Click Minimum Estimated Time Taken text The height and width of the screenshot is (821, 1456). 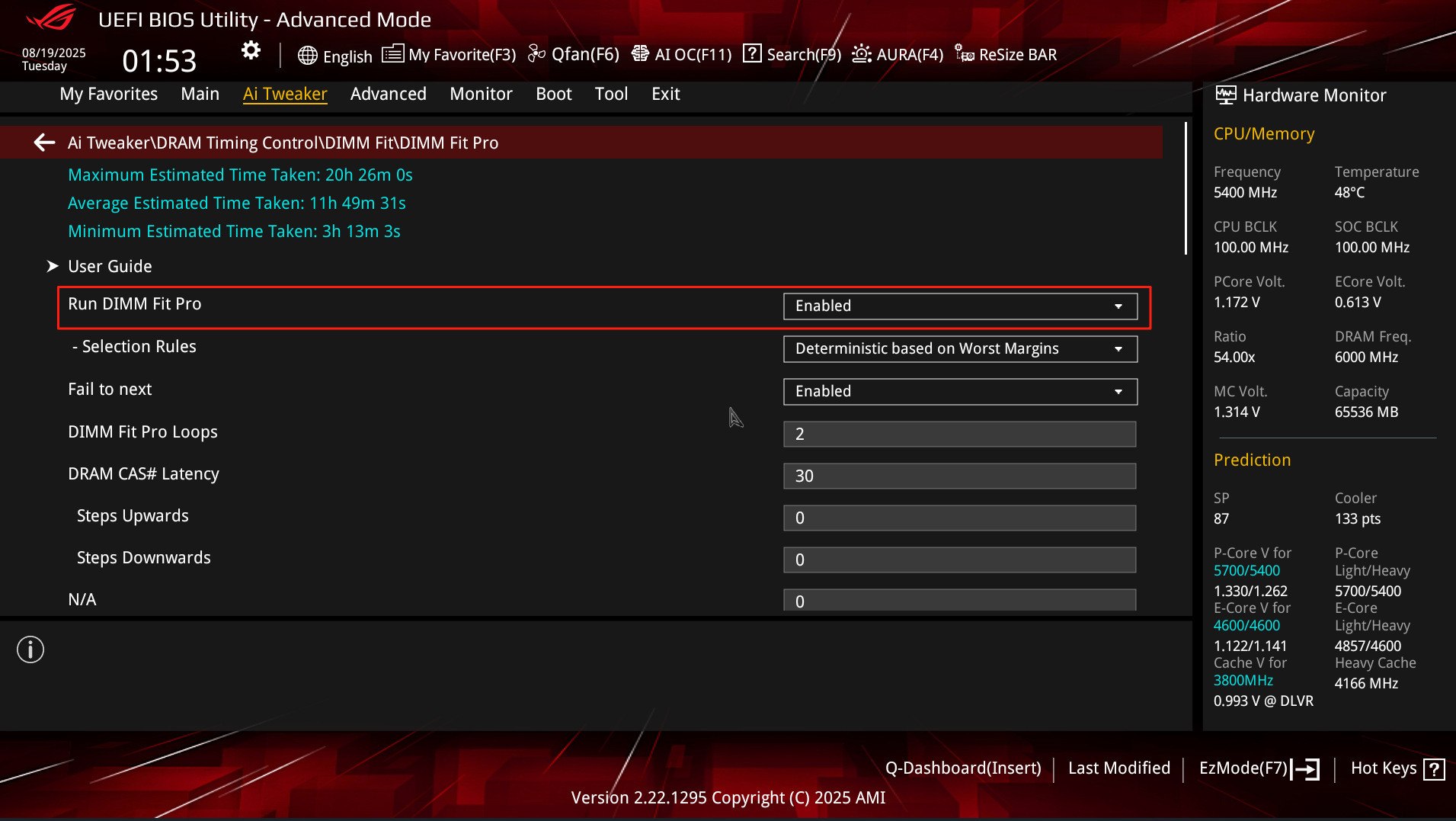pos(234,231)
